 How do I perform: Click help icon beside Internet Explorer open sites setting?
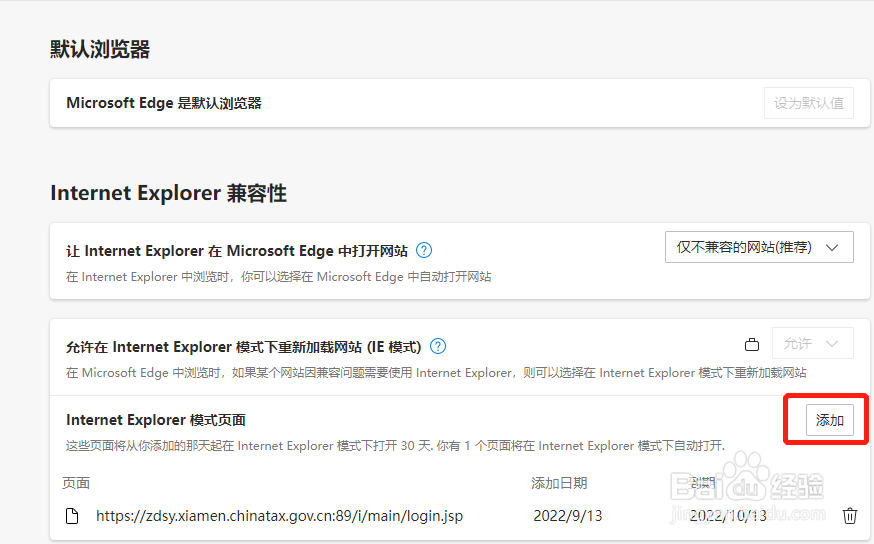424,250
